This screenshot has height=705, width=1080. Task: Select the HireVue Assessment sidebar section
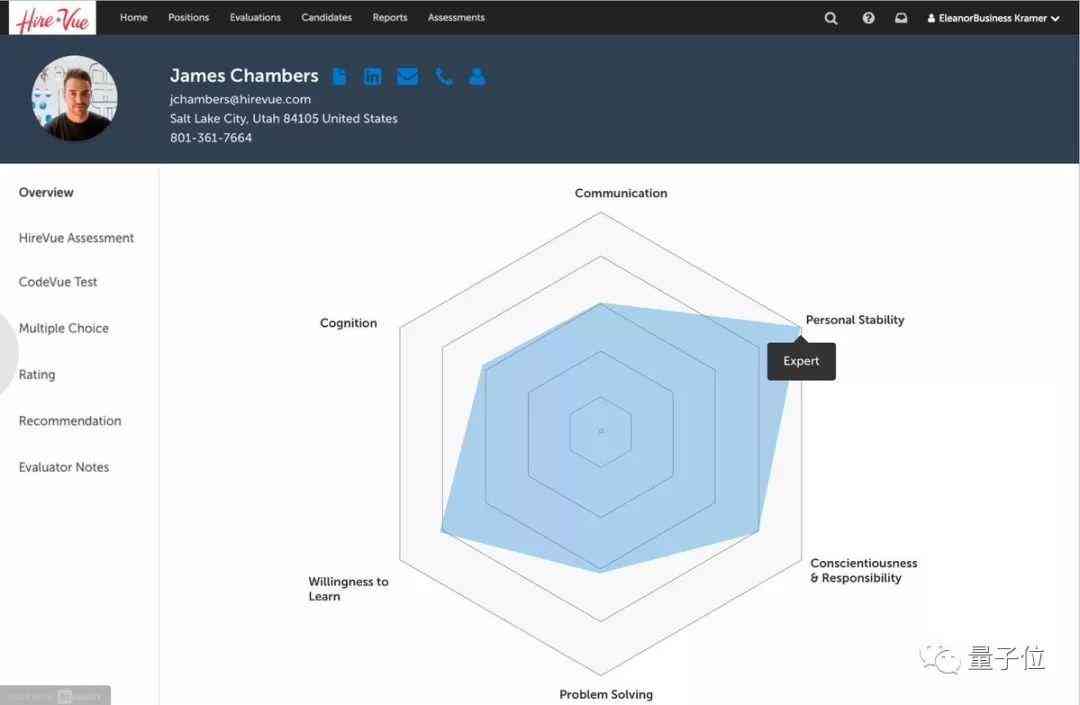[76, 238]
